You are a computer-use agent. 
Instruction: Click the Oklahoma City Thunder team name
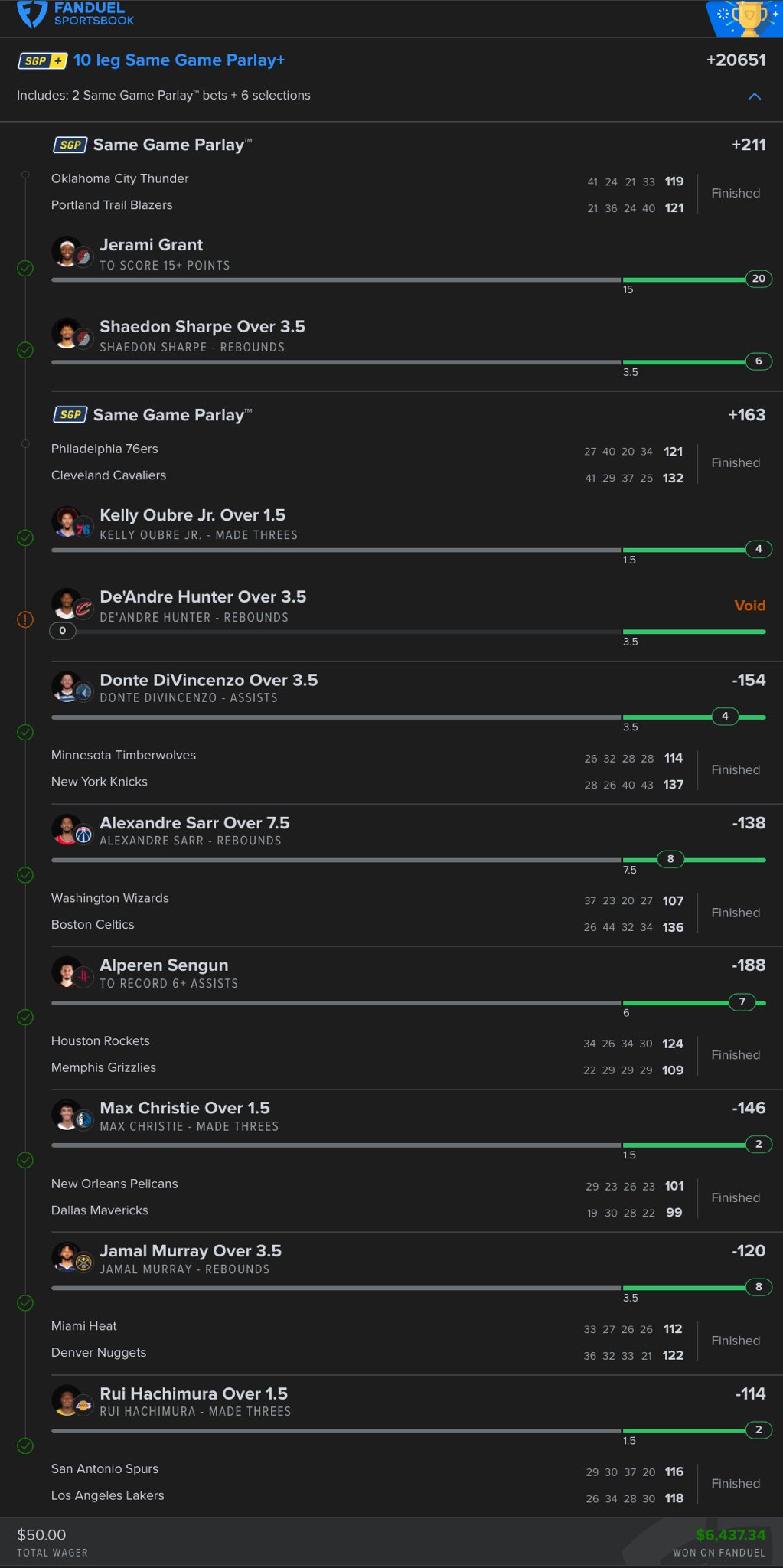click(x=119, y=178)
